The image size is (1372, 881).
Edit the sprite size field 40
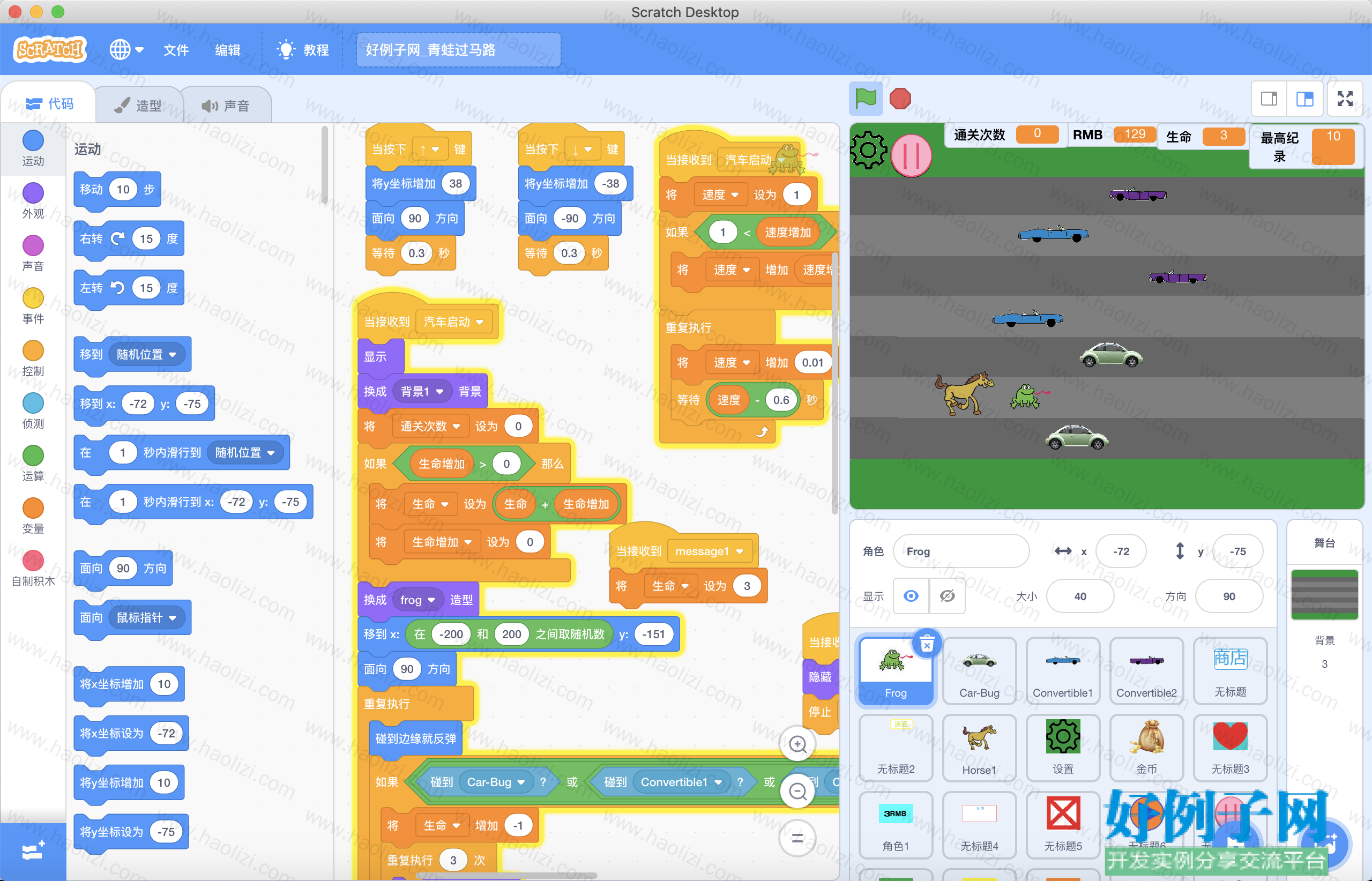(x=1080, y=596)
